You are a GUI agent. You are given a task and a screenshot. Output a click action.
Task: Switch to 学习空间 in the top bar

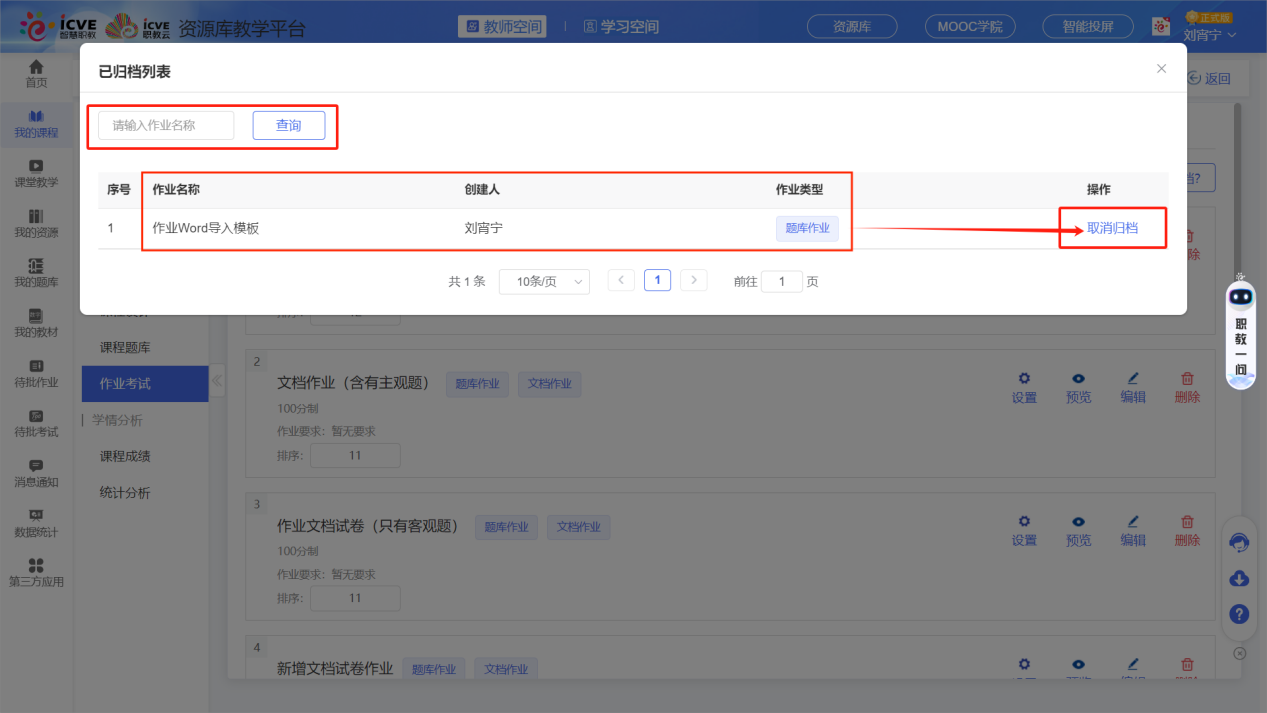point(621,27)
